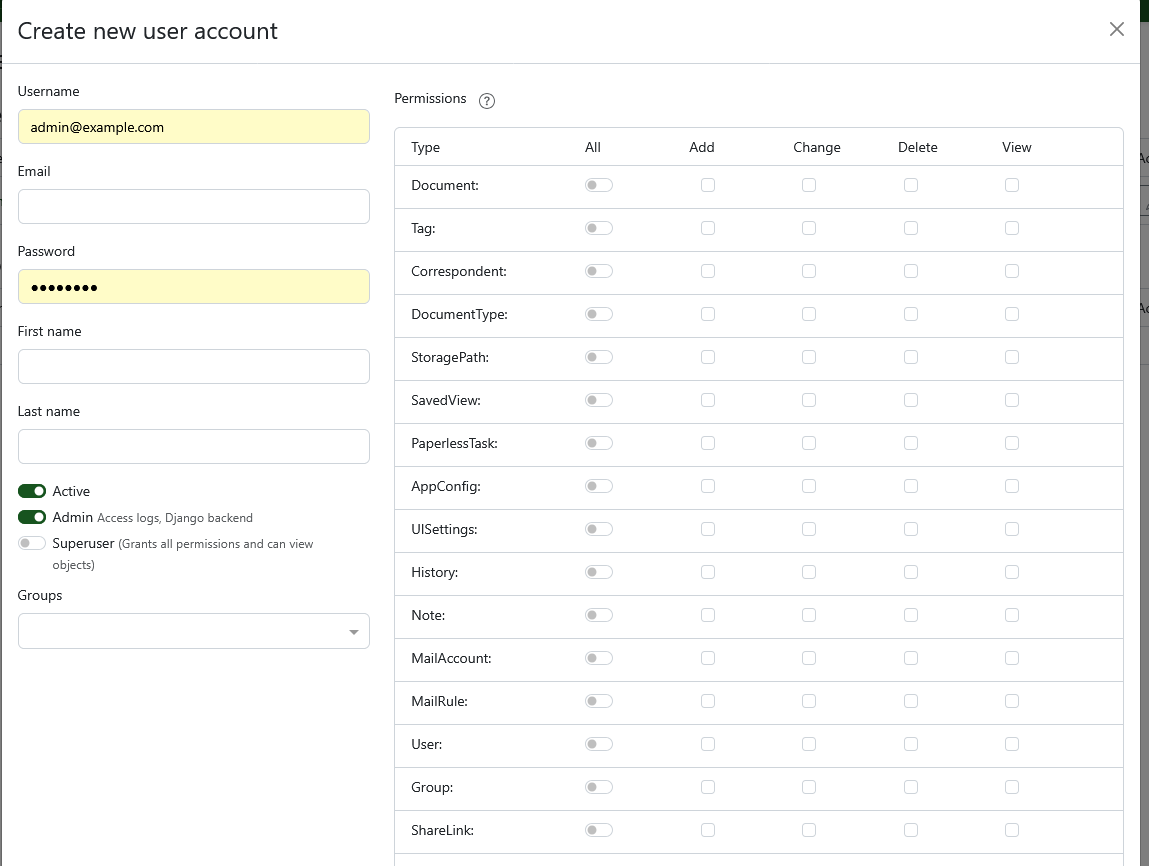Toggle All permissions for User
Screen dimensions: 1149x866
599,744
